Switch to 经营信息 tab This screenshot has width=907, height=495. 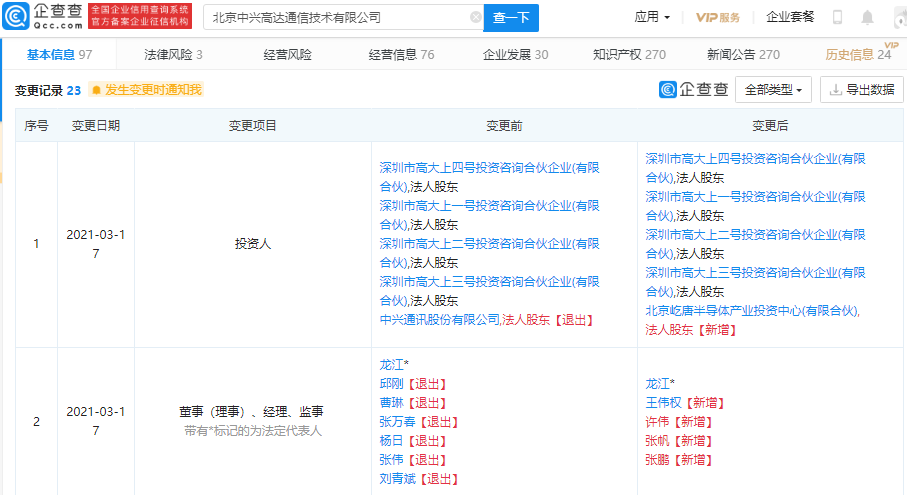401,54
